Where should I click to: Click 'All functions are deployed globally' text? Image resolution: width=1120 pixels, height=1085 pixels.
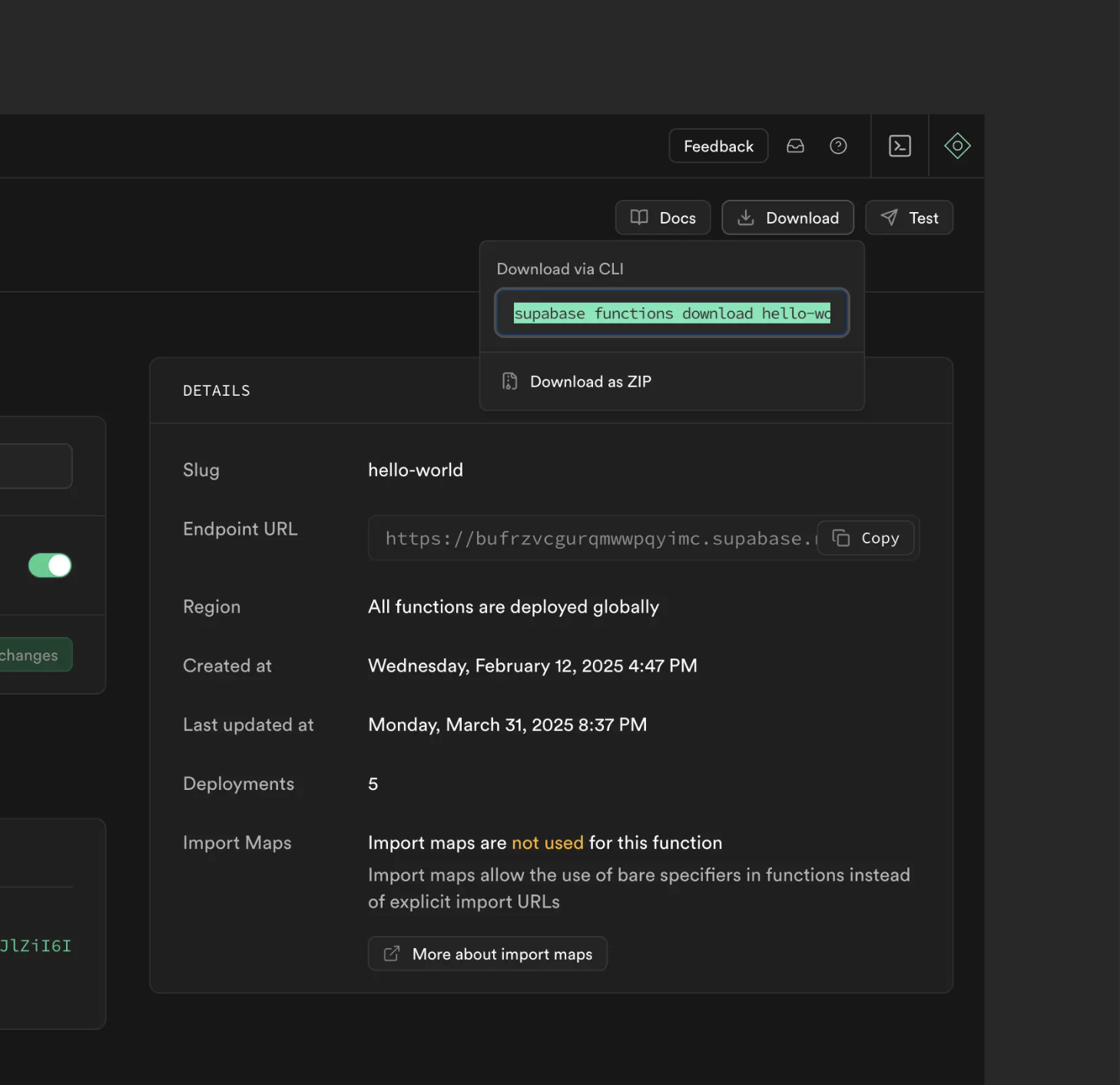pos(513,607)
